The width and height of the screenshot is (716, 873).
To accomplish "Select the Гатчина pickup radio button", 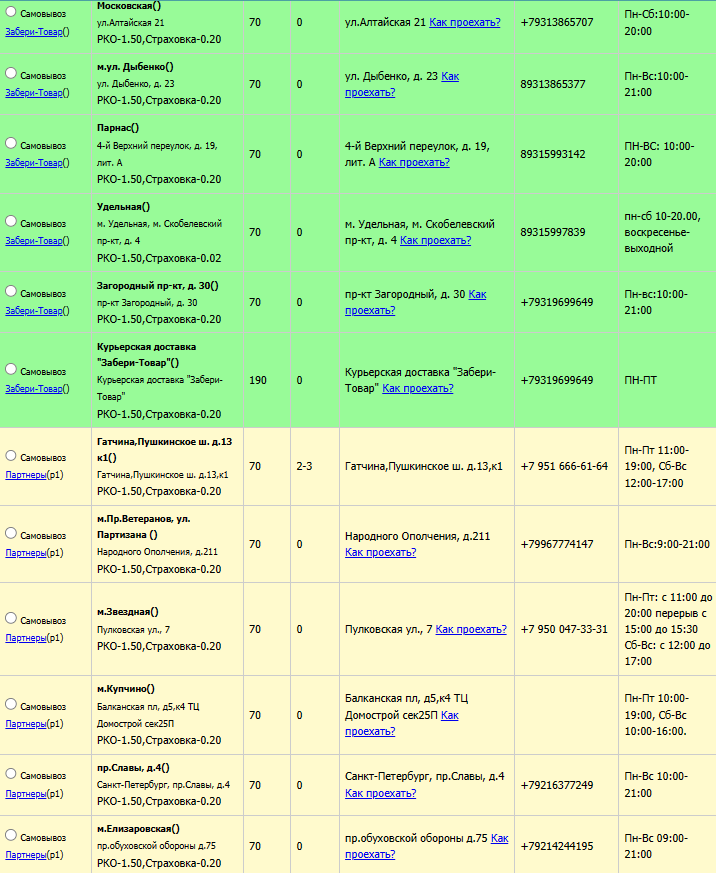I will (11, 455).
